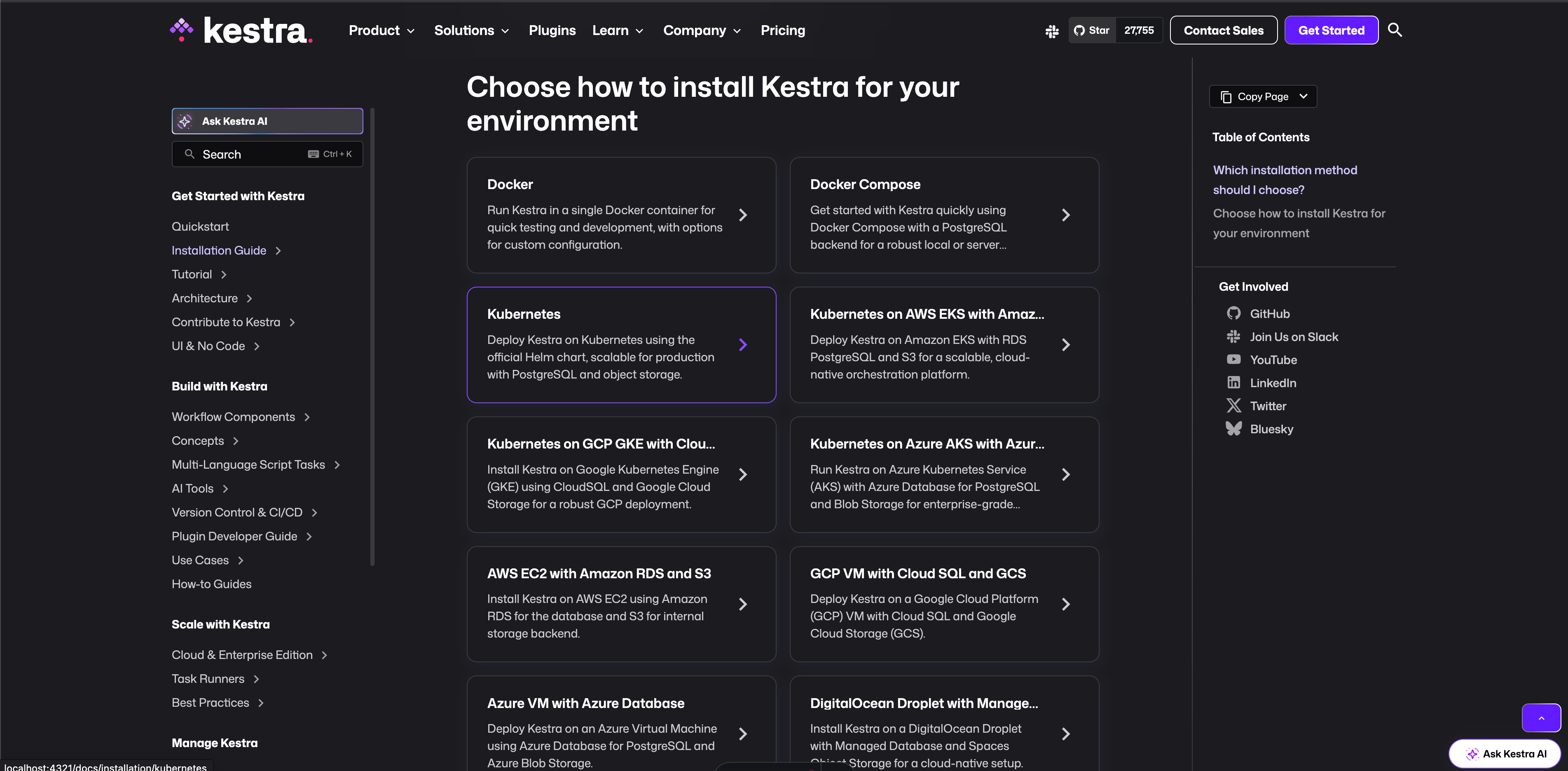Click the arrow on Docker card
Screen dimensions: 1568x771
(743, 215)
